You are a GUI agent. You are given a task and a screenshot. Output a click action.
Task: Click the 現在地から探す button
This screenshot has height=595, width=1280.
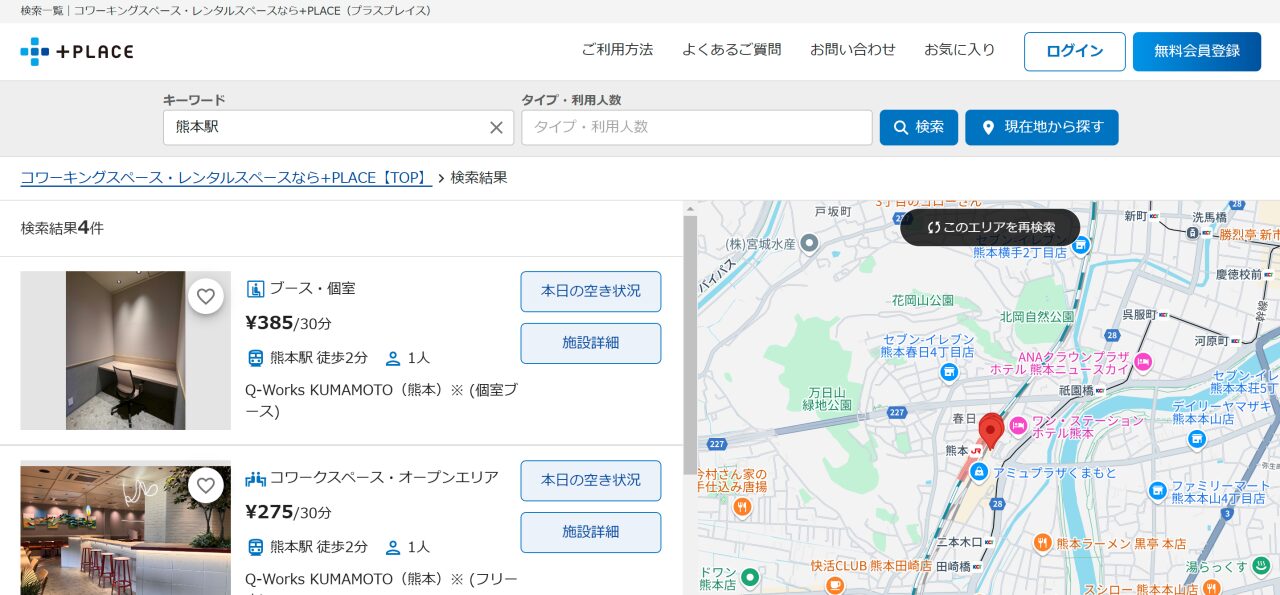pos(1042,128)
